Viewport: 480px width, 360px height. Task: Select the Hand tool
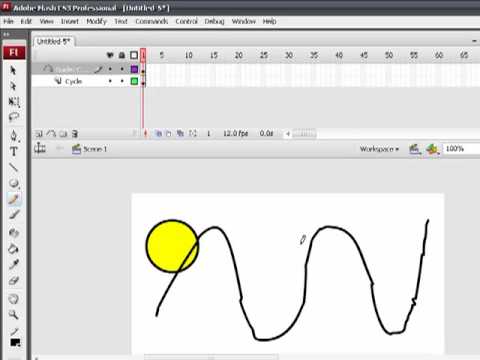14,299
